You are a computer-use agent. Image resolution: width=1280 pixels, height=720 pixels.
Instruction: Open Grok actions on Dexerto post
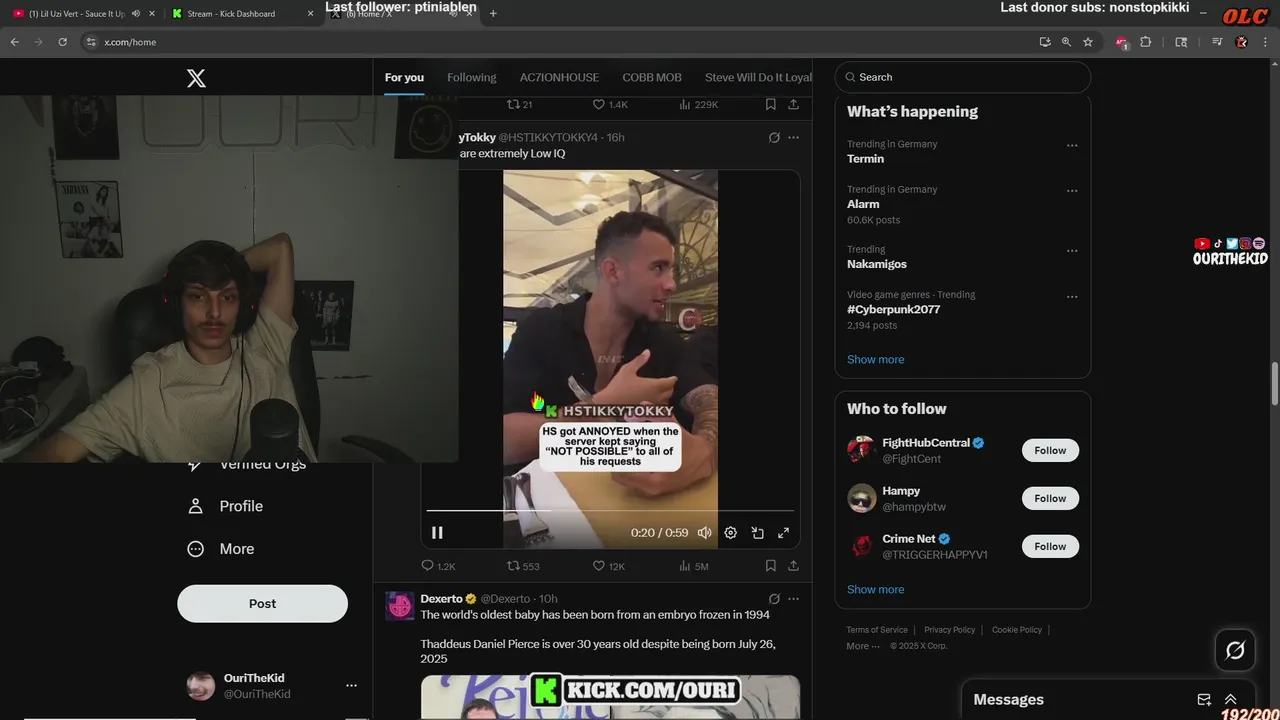click(x=774, y=599)
